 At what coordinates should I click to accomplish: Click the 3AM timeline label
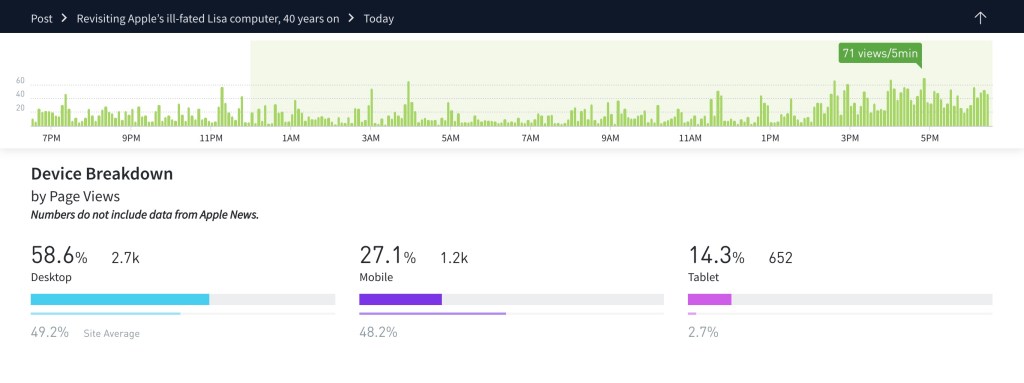[370, 139]
